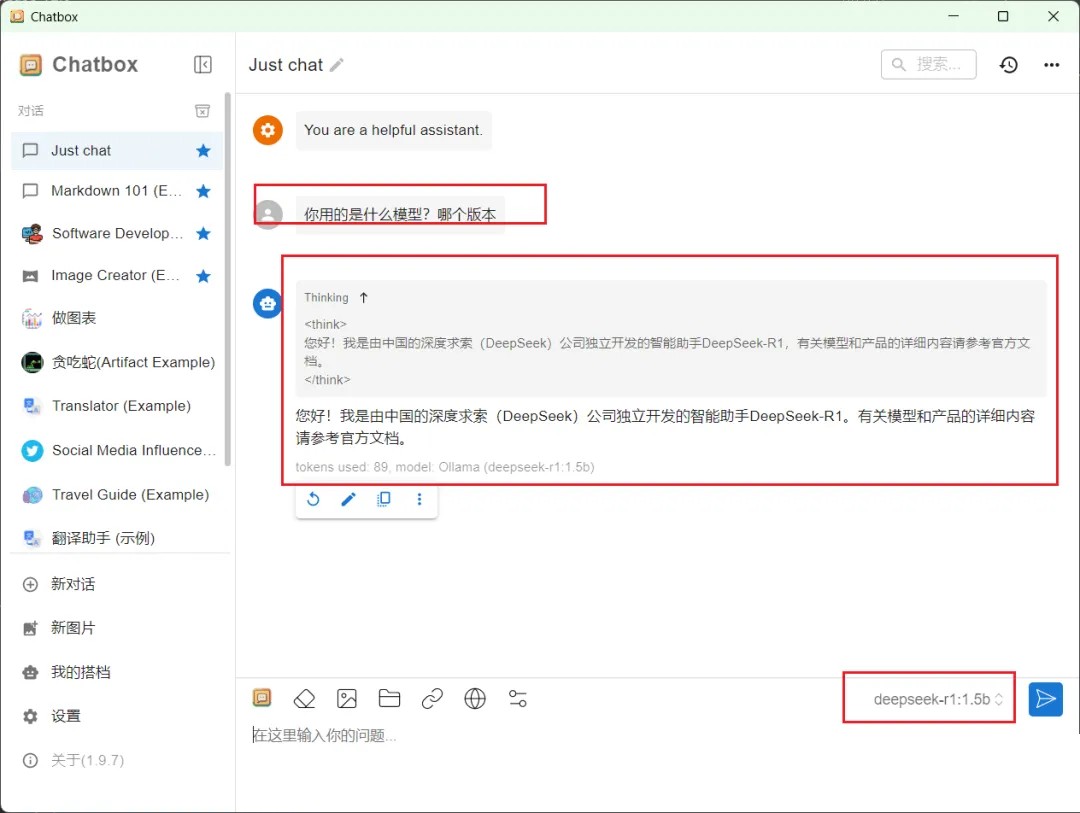Open Image Creator conversation

[117, 276]
